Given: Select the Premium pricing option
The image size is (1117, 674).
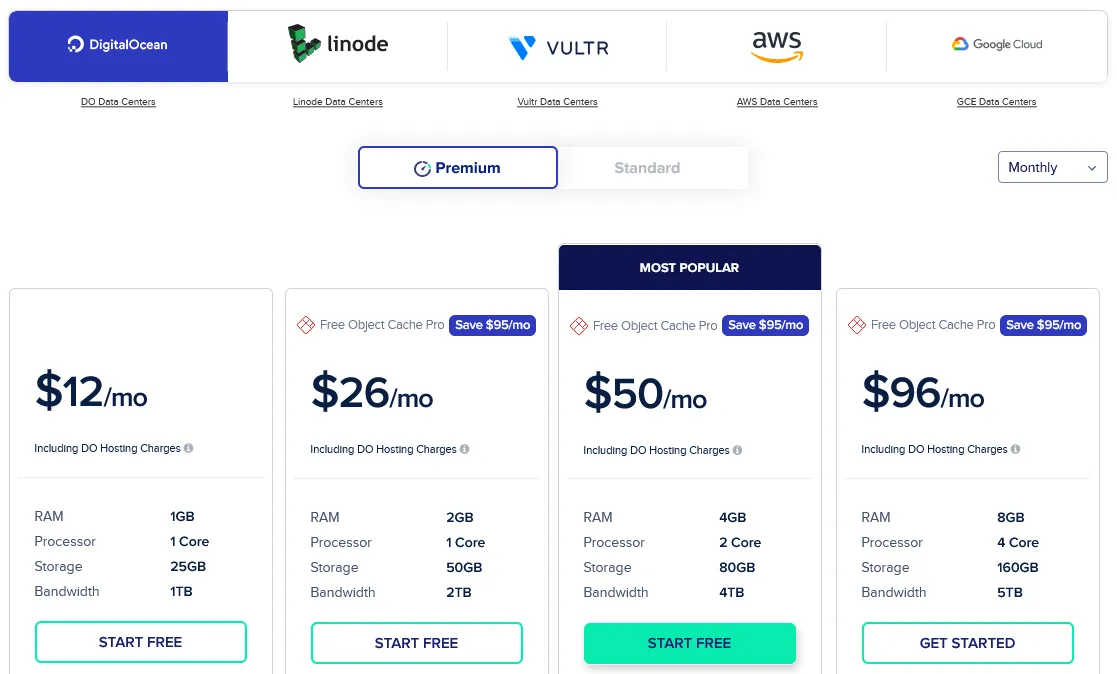Looking at the screenshot, I should 457,167.
